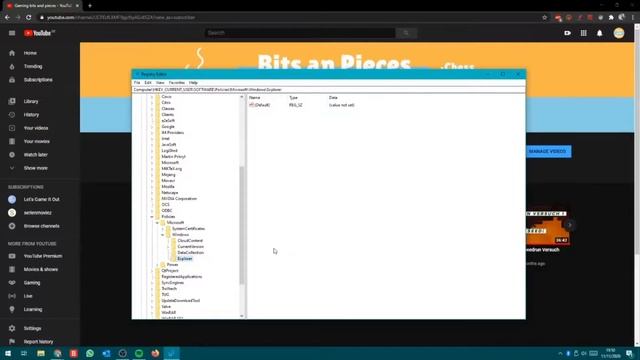Collapse the Windows key under Policies
Viewport: 640px width, 360px height.
coord(163,235)
